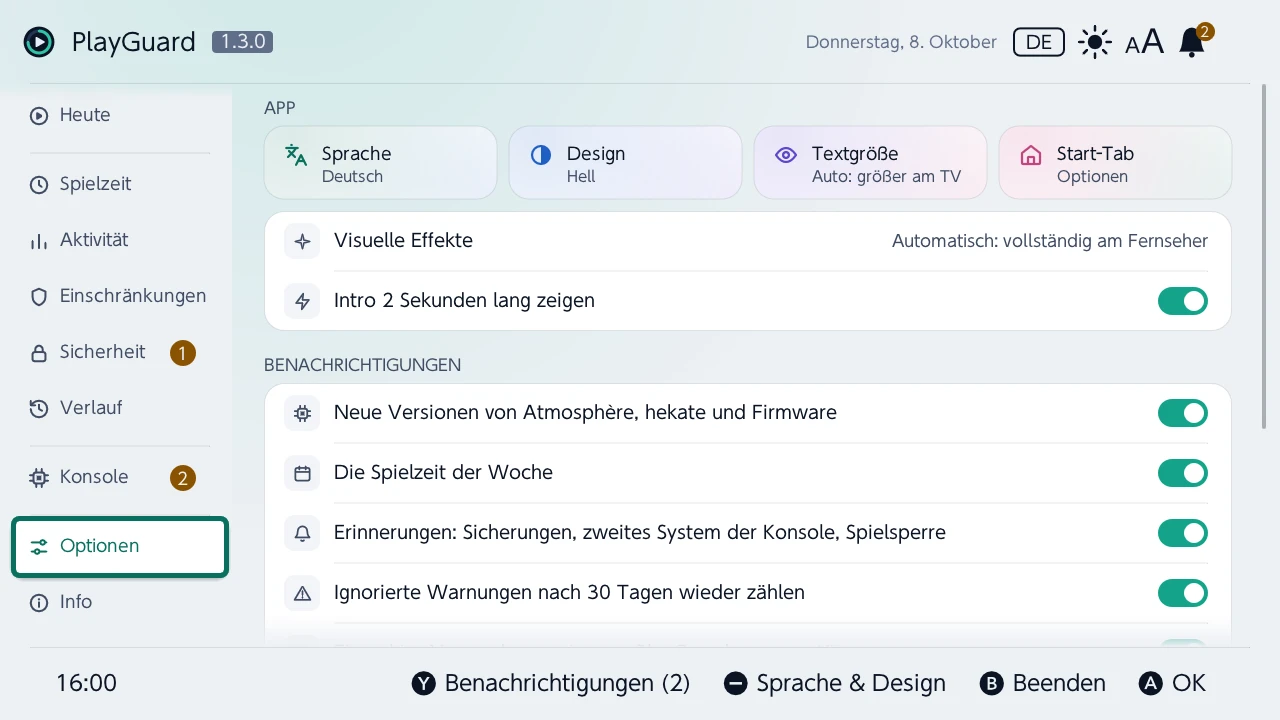
Task: Switch to the Einschränkungen tab
Action: point(120,296)
